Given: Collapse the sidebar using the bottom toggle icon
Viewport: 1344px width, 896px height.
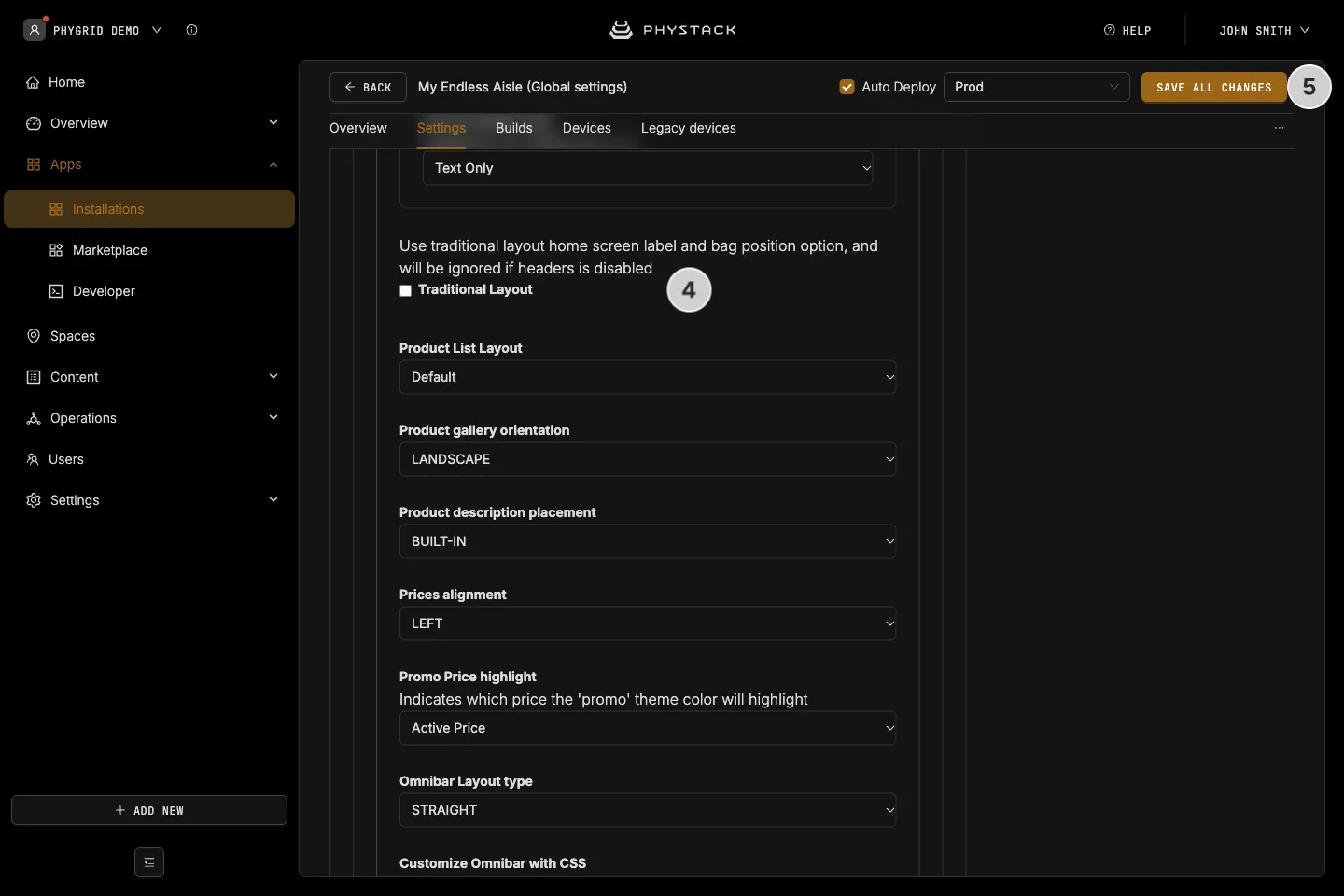Looking at the screenshot, I should 149,862.
